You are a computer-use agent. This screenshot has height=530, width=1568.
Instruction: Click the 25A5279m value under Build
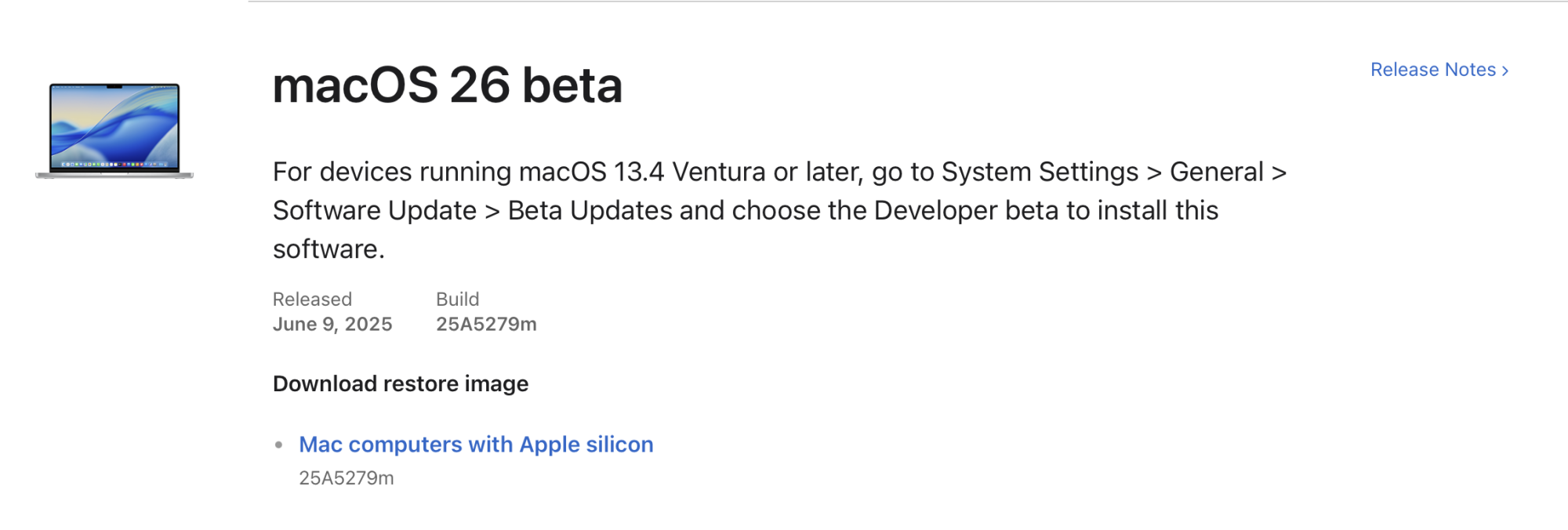486,325
